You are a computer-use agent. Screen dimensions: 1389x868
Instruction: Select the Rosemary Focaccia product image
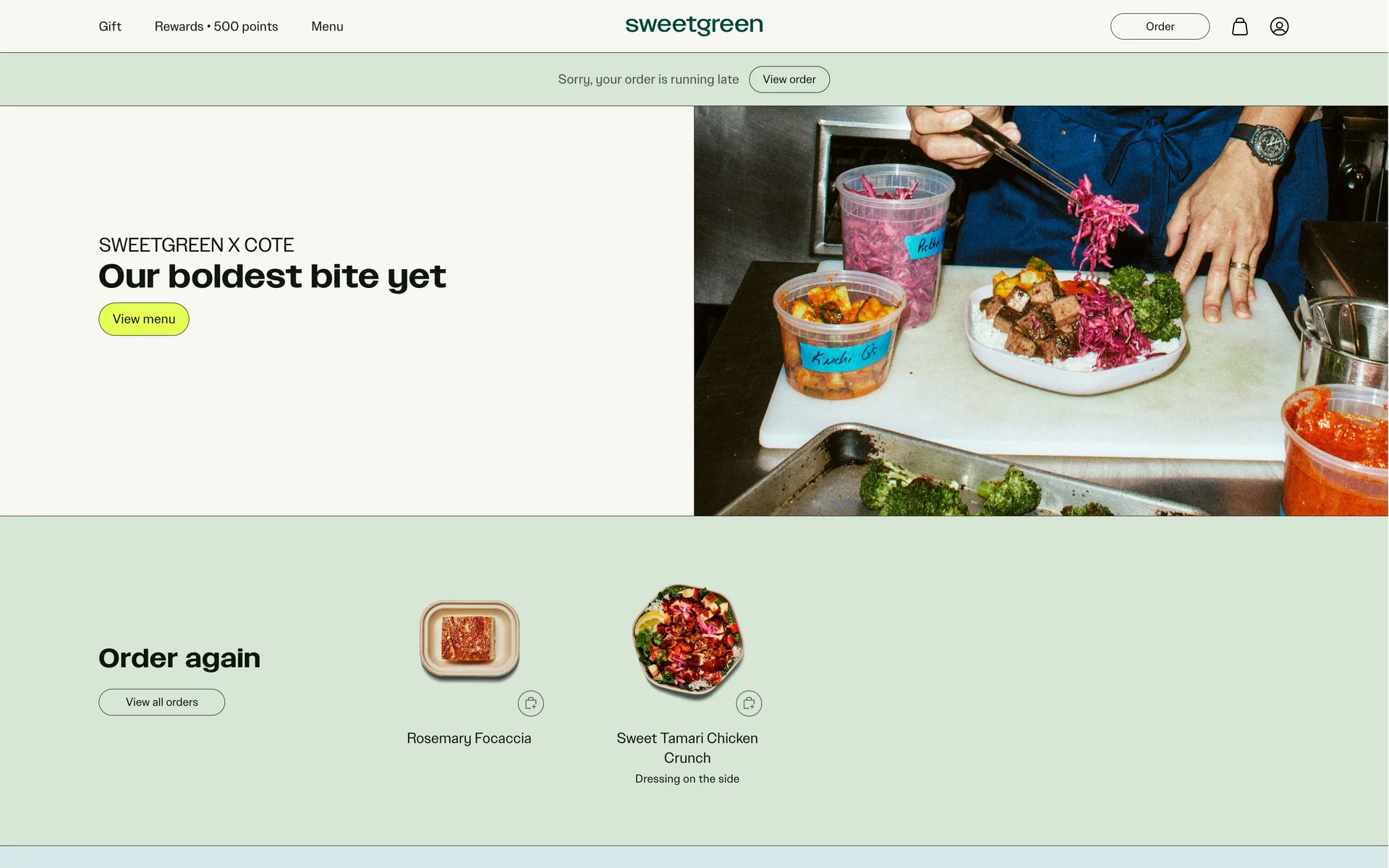470,641
